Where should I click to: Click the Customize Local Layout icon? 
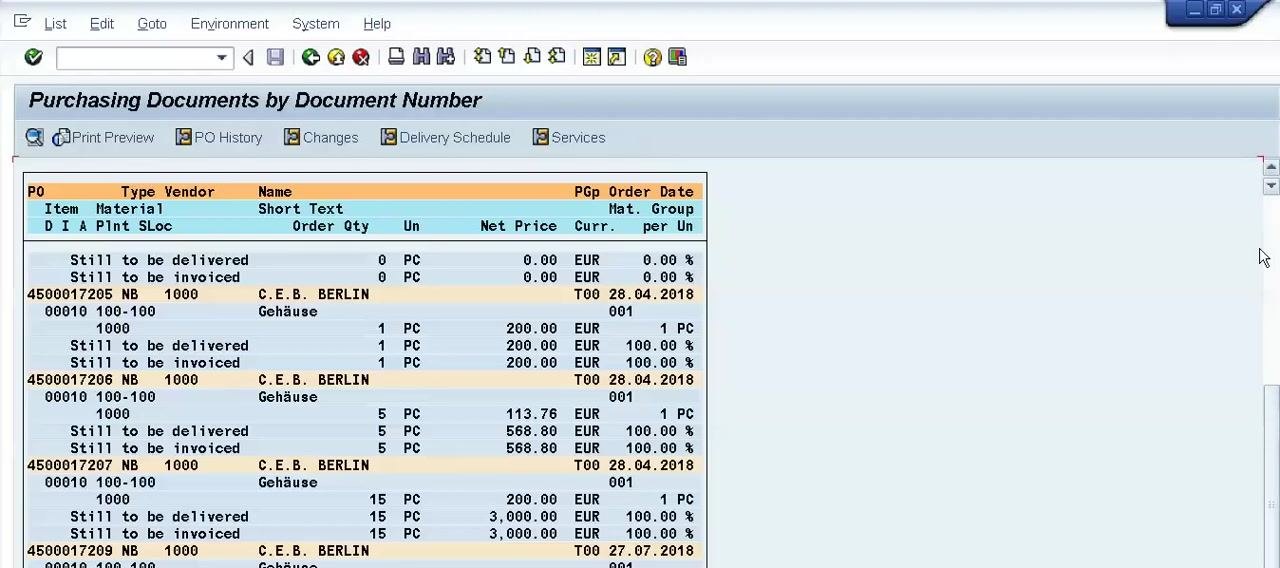tap(677, 57)
